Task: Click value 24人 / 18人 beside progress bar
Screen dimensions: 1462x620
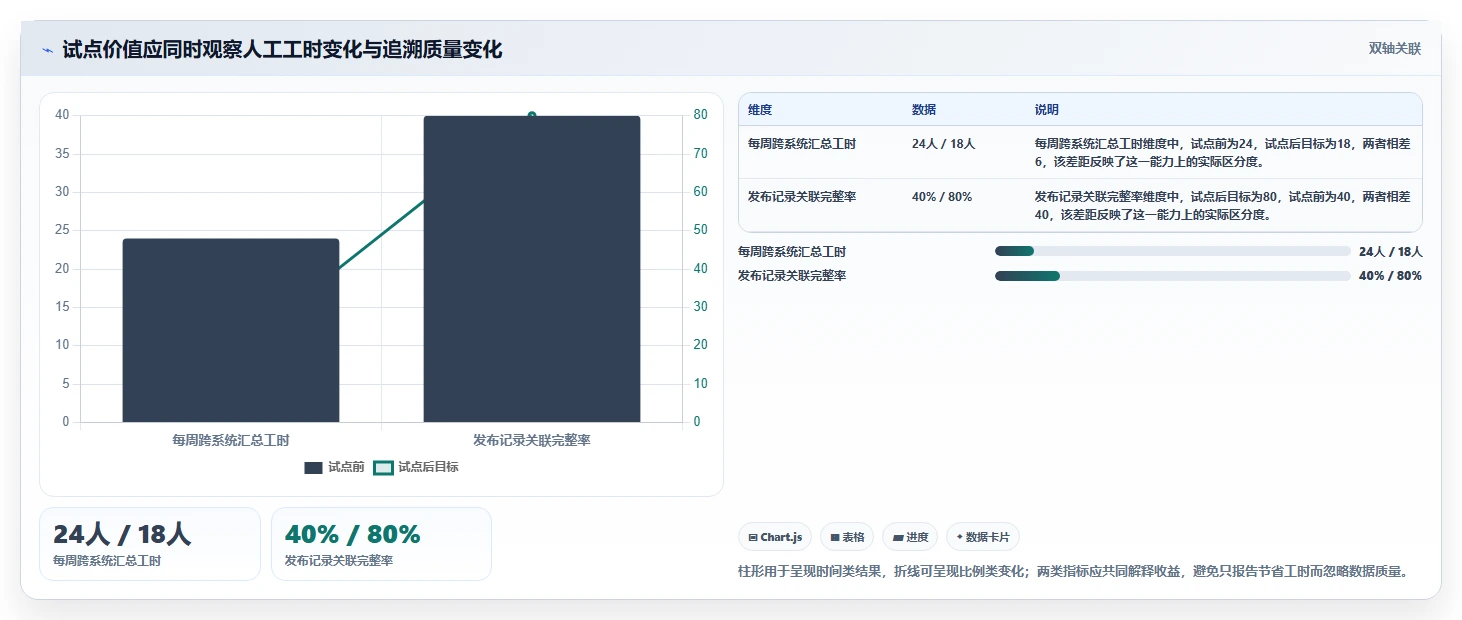Action: 1390,252
